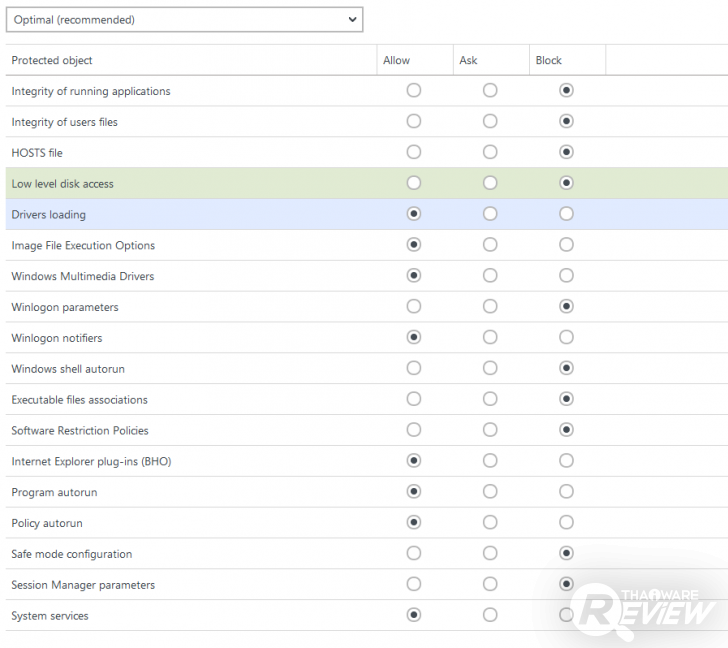Set Integrity of users files to Ask
This screenshot has width=728, height=648.
tap(490, 122)
